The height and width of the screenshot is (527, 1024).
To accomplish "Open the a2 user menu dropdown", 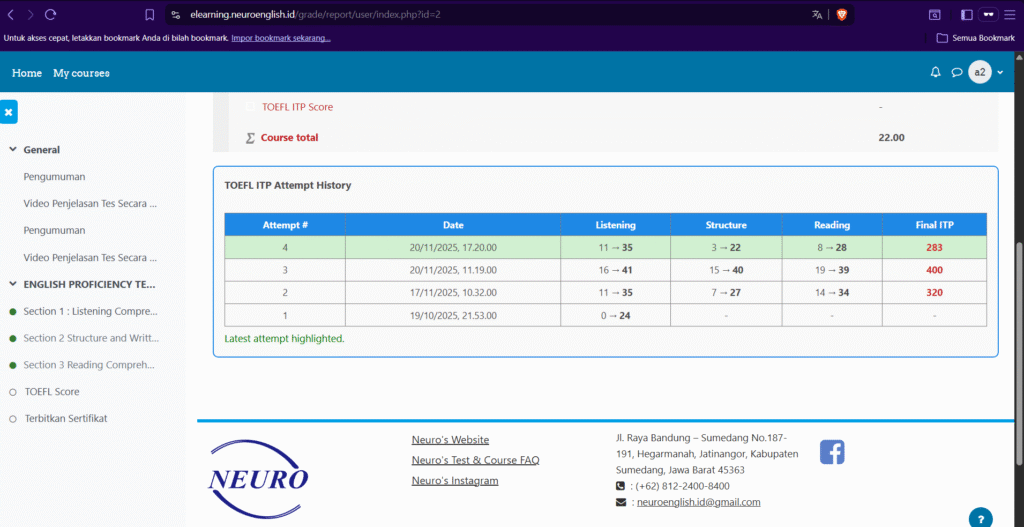I will pos(986,73).
